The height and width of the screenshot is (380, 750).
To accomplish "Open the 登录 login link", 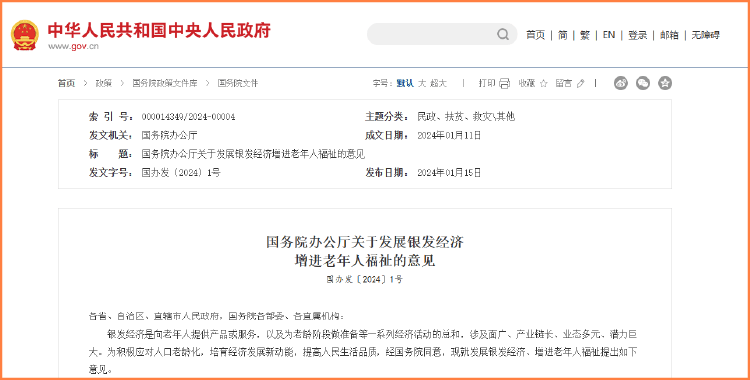I will (x=637, y=35).
